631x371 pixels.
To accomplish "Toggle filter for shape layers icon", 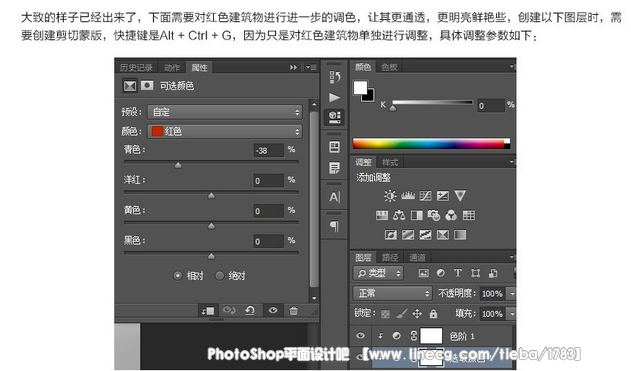I will 476,273.
